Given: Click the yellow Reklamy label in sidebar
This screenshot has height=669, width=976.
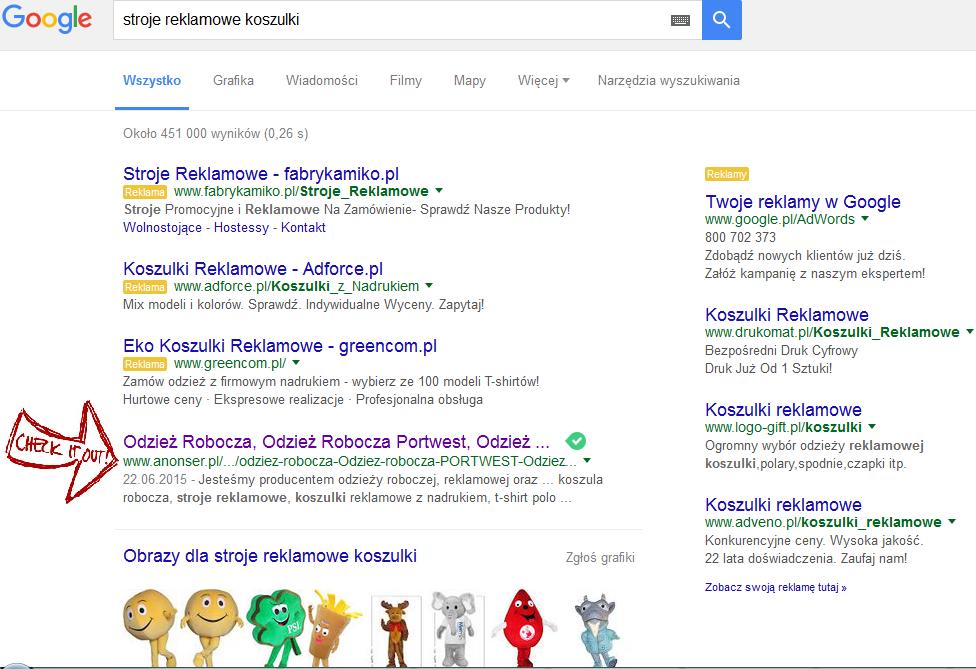Looking at the screenshot, I should (x=726, y=174).
